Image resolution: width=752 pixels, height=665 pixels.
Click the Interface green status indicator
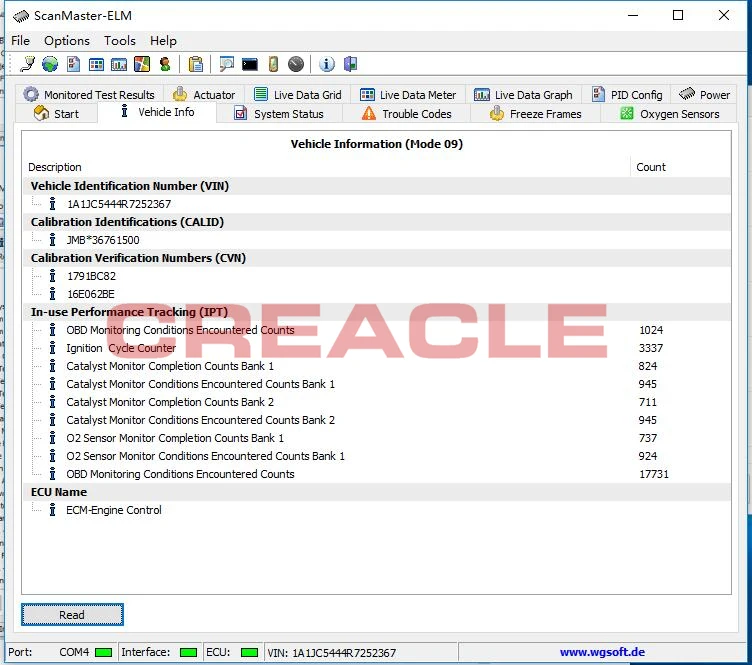(x=188, y=653)
